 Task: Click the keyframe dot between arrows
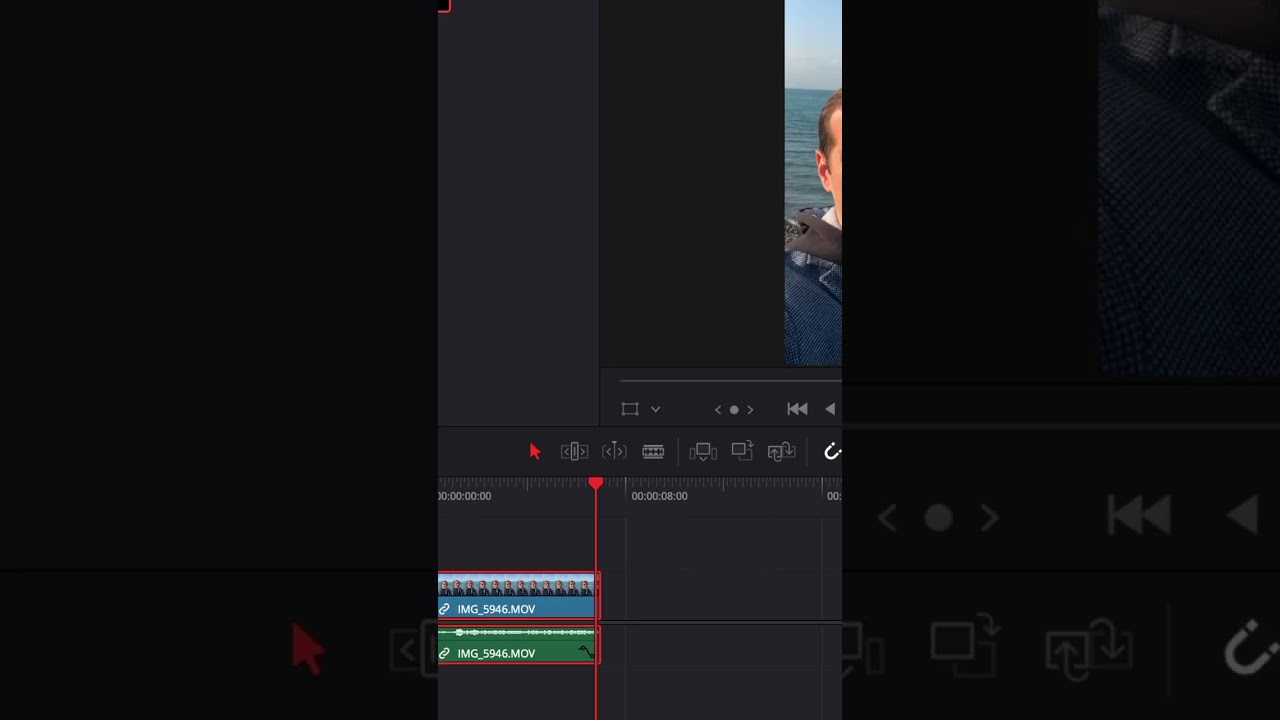coord(734,409)
